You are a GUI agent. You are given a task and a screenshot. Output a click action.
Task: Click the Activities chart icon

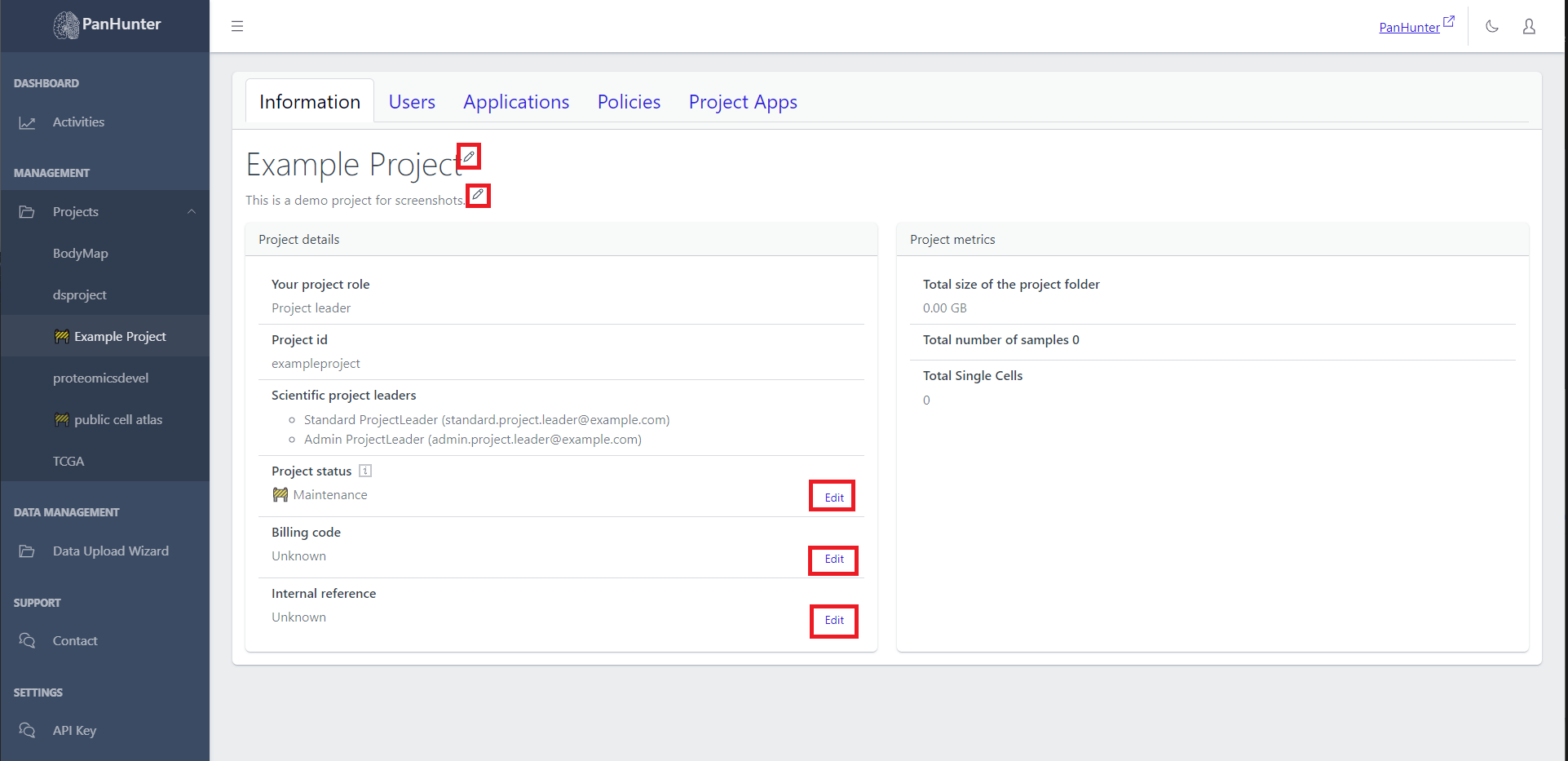coord(27,122)
